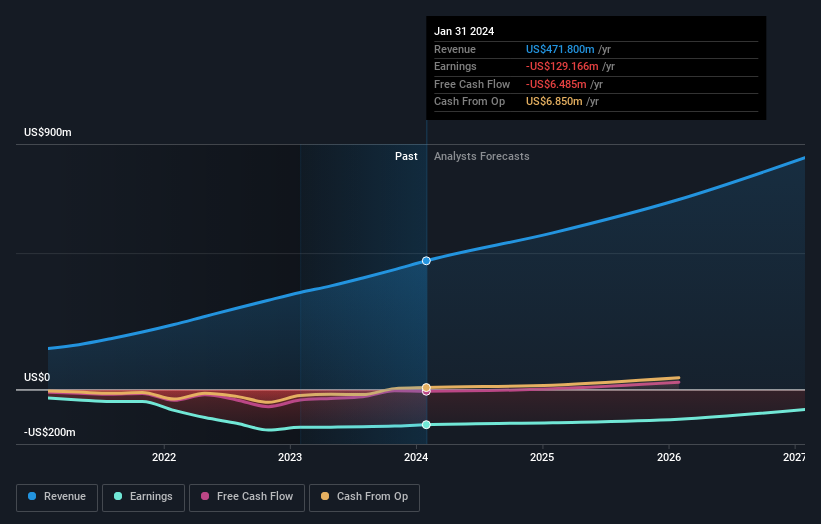Click the US$0 y-axis label

pos(37,377)
